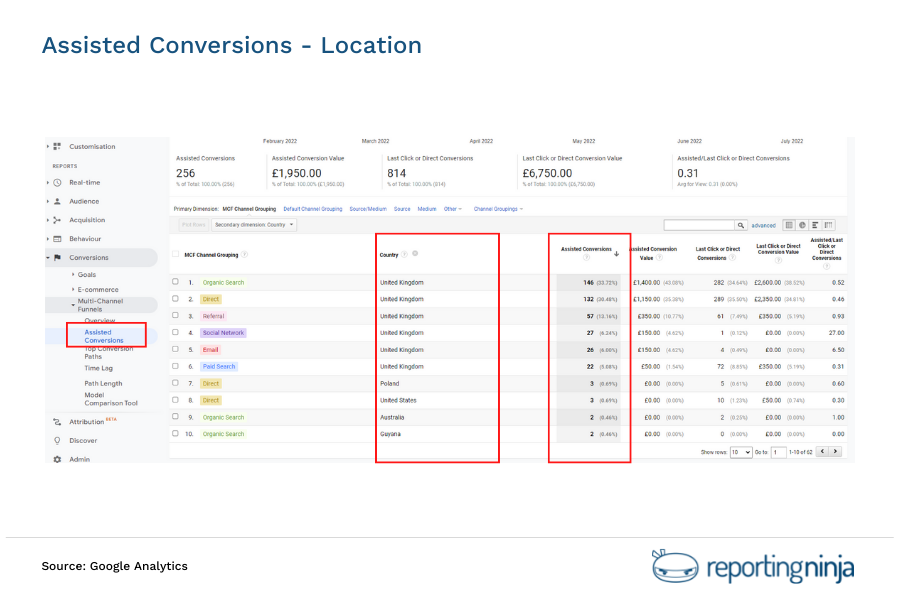This screenshot has height=600, width=900.
Task: Click help icon beside Last Click Conversions
Action: coord(732,258)
